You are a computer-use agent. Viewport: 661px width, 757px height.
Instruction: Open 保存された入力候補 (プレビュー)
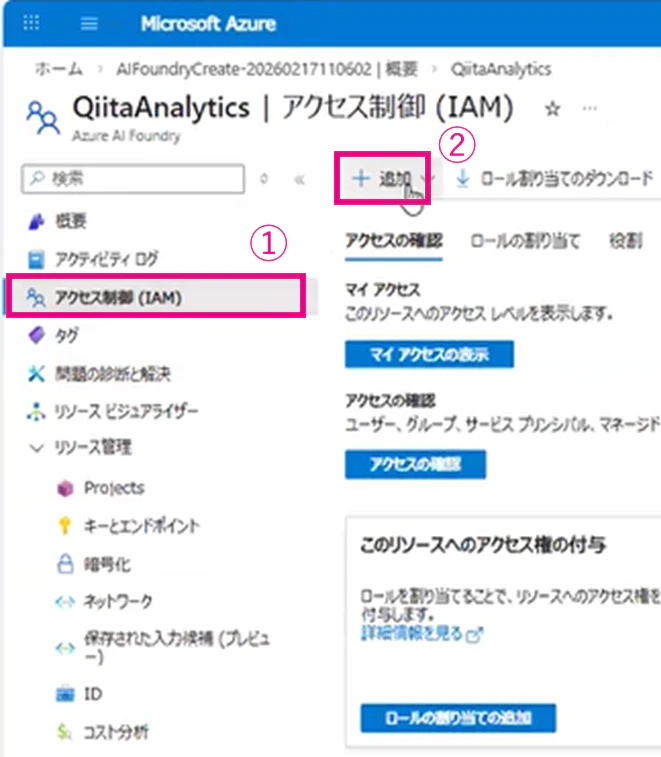click(x=177, y=648)
